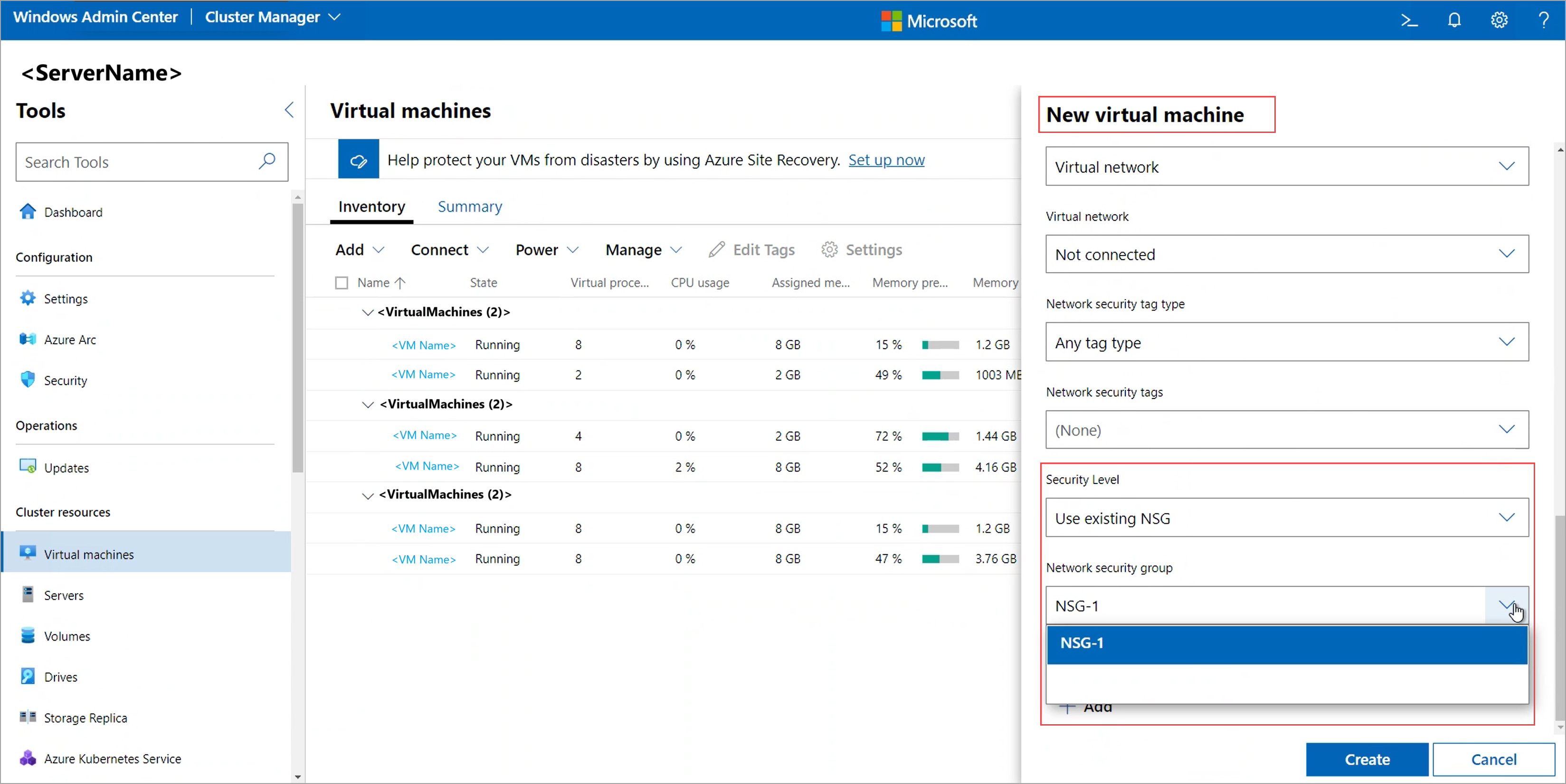Collapse the first VirtualMachines group
The height and width of the screenshot is (784, 1566).
click(x=367, y=312)
